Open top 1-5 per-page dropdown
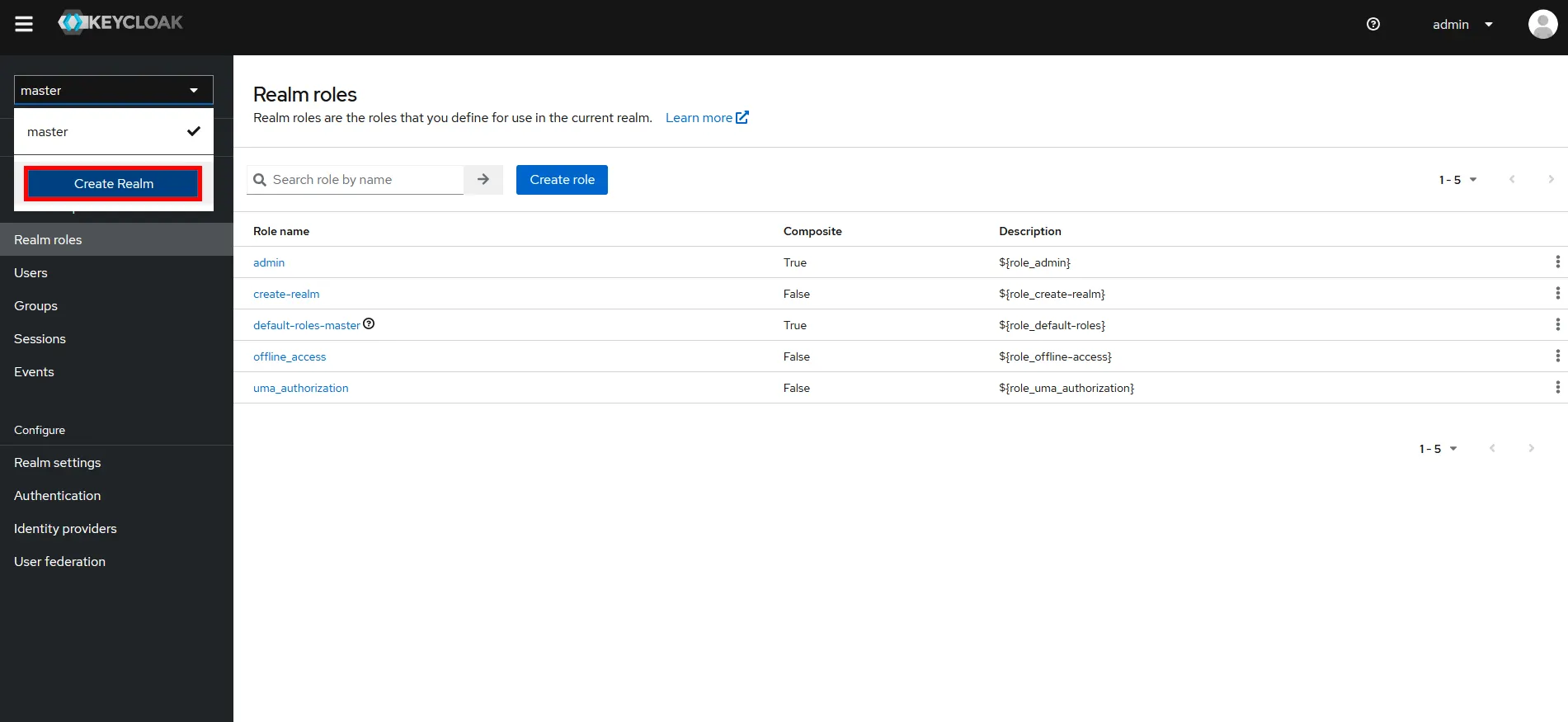Image resolution: width=1568 pixels, height=722 pixels. point(1457,180)
